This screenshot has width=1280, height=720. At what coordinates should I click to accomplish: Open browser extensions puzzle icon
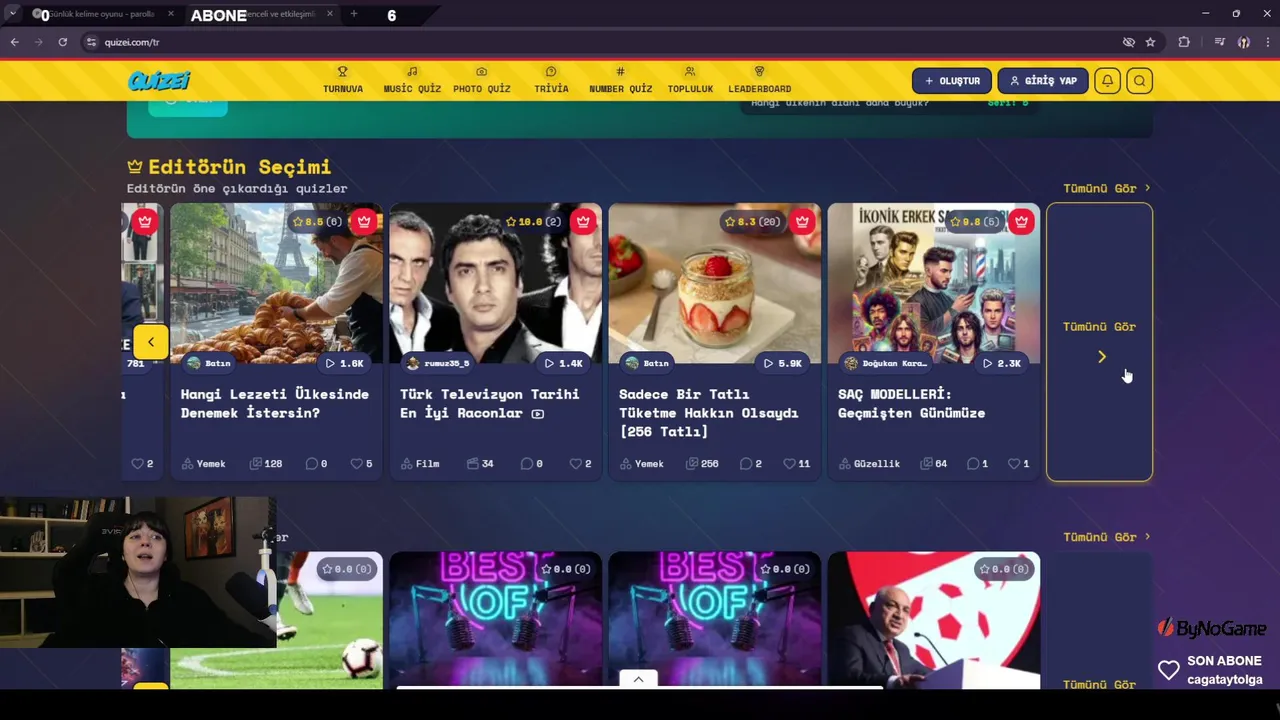point(1184,42)
